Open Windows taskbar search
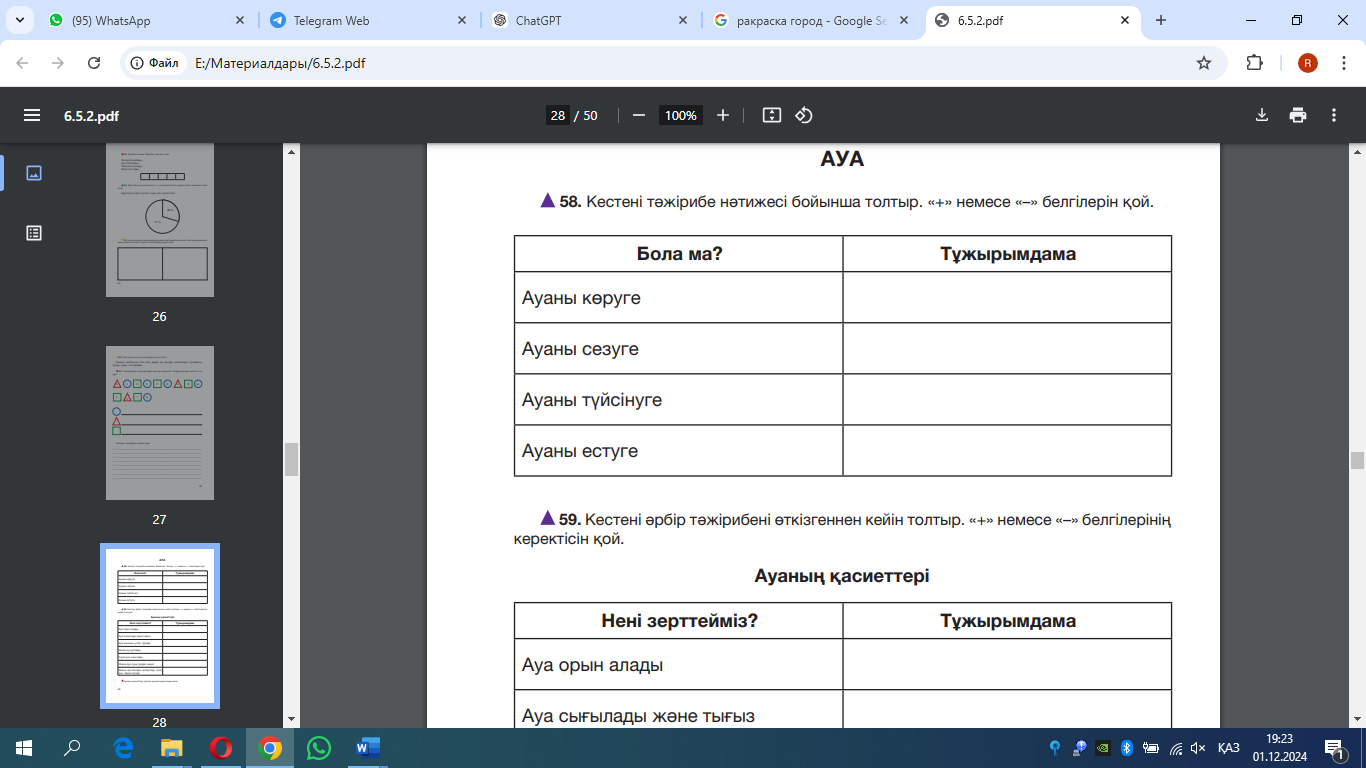The height and width of the screenshot is (768, 1366). coord(72,748)
